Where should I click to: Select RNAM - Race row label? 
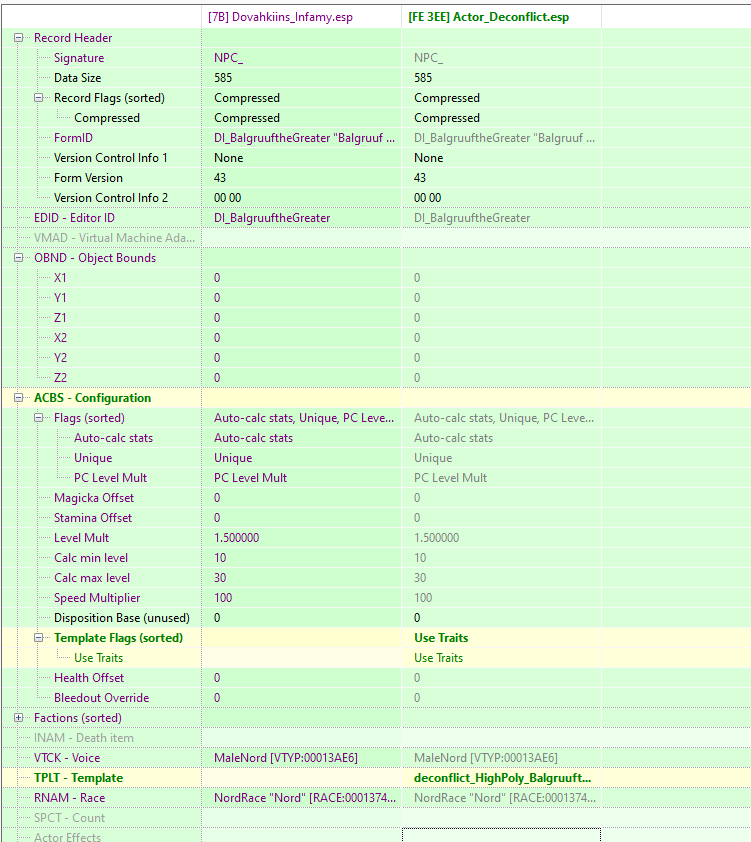(69, 798)
